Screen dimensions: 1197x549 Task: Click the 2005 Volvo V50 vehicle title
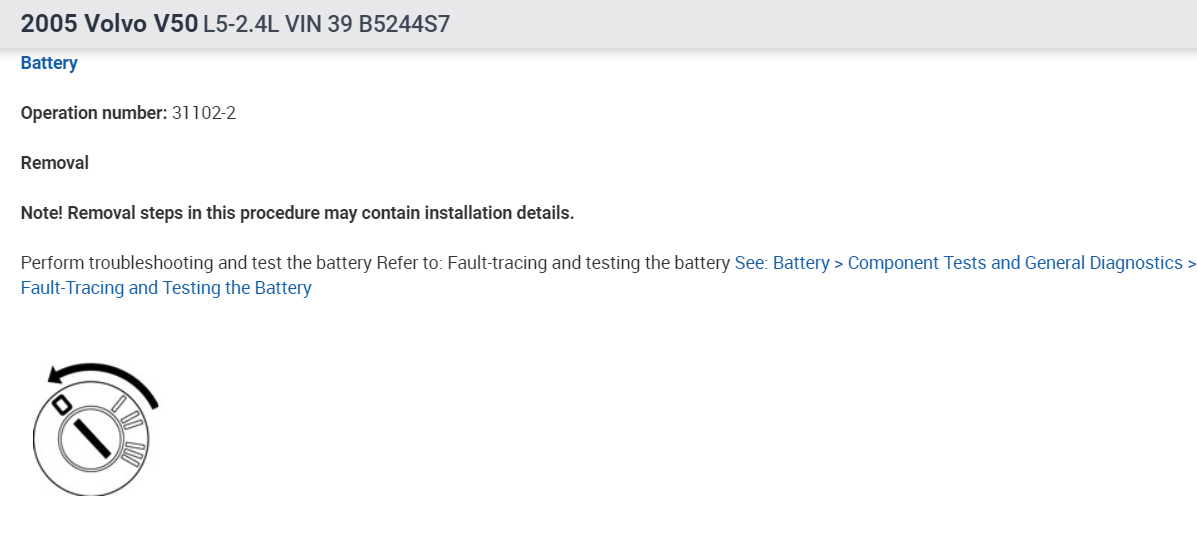[108, 24]
